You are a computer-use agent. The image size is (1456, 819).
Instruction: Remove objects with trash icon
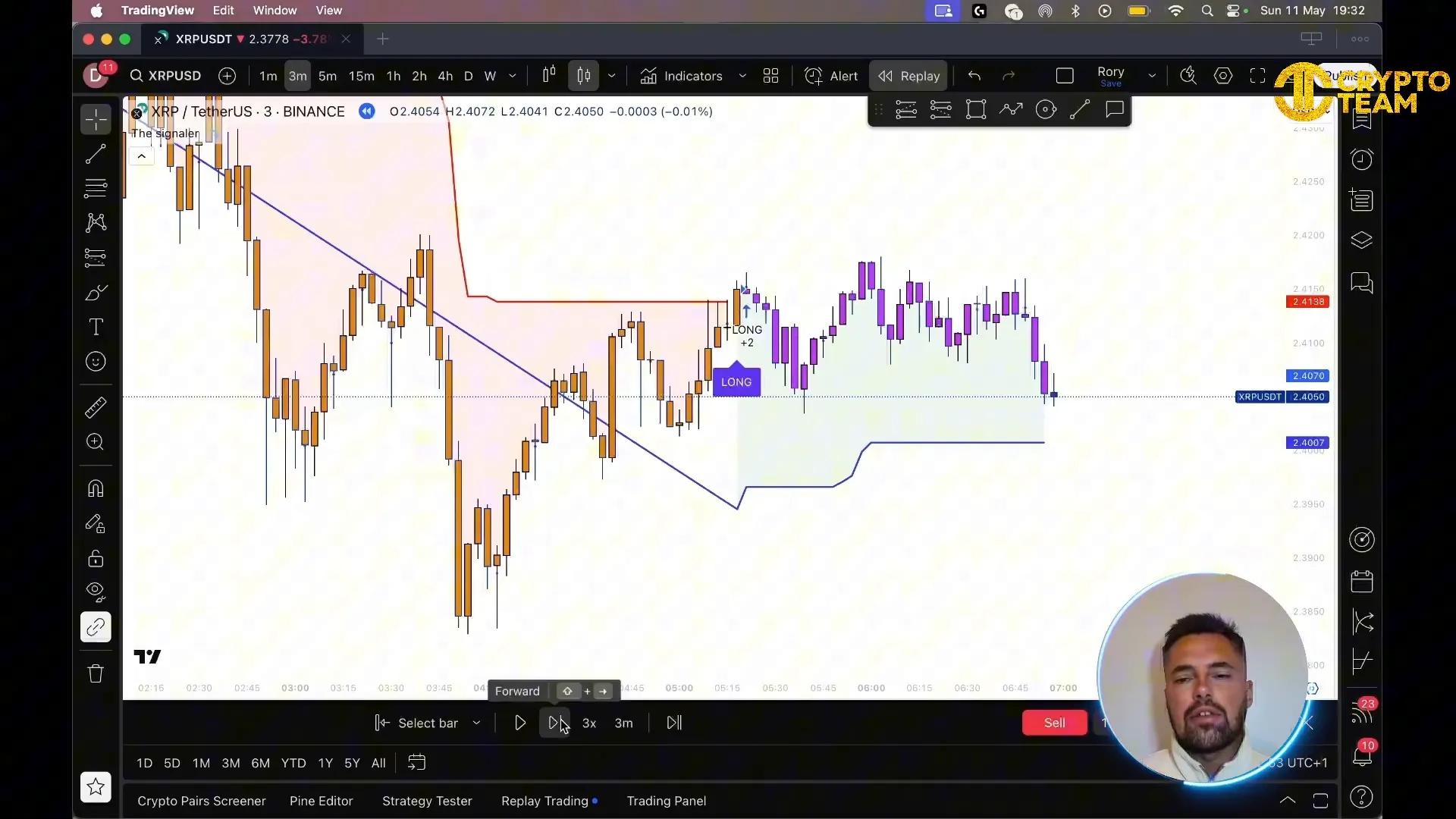(96, 673)
